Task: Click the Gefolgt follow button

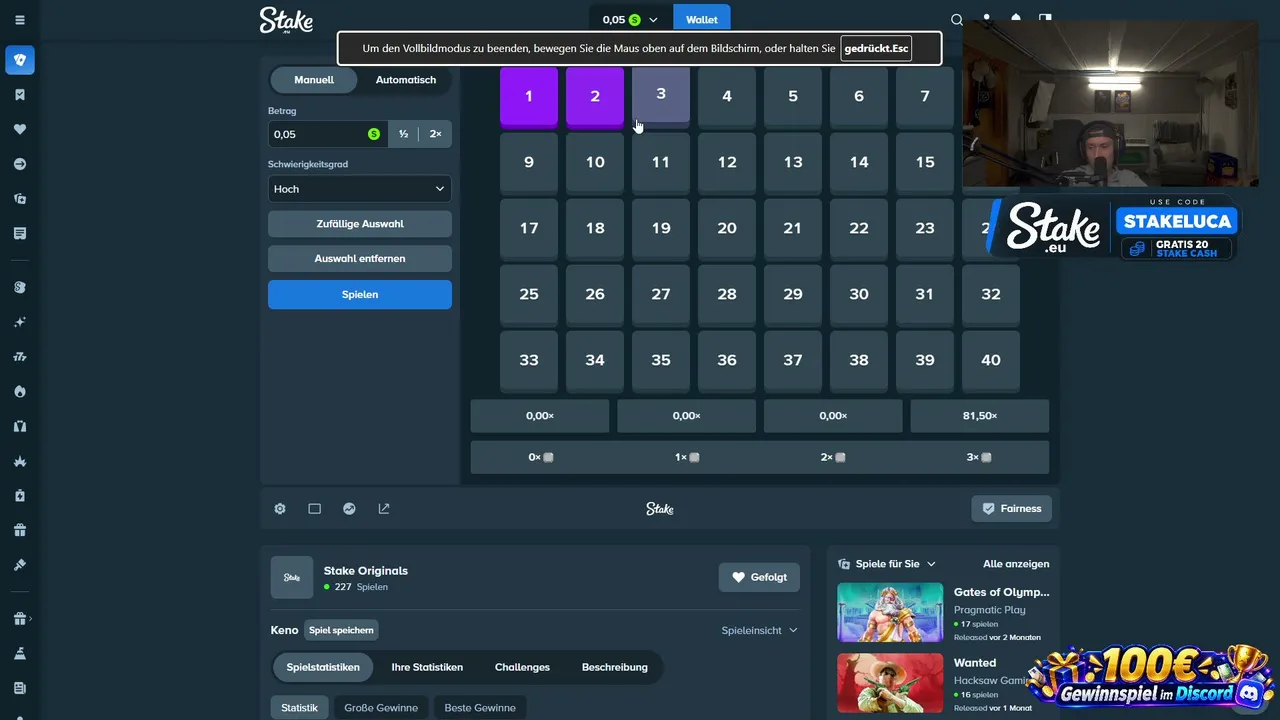Action: click(759, 577)
